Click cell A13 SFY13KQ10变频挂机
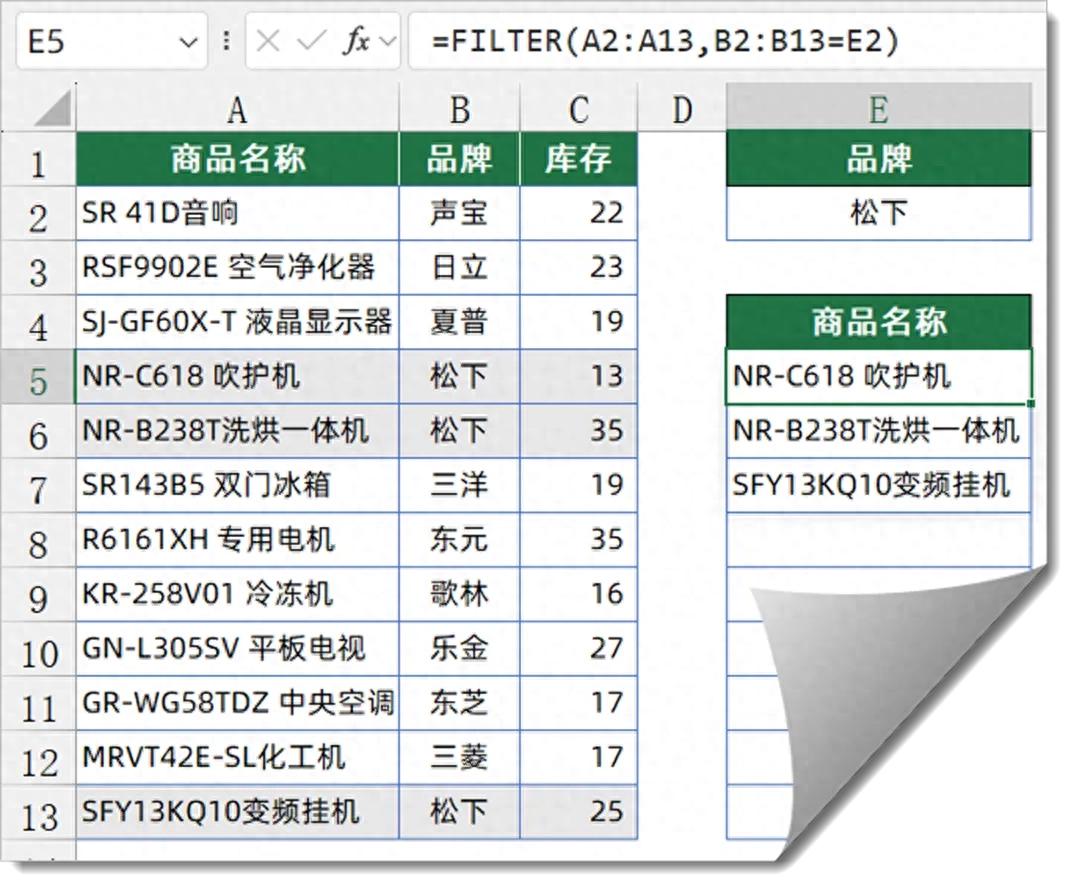The width and height of the screenshot is (1071, 885). pos(237,813)
